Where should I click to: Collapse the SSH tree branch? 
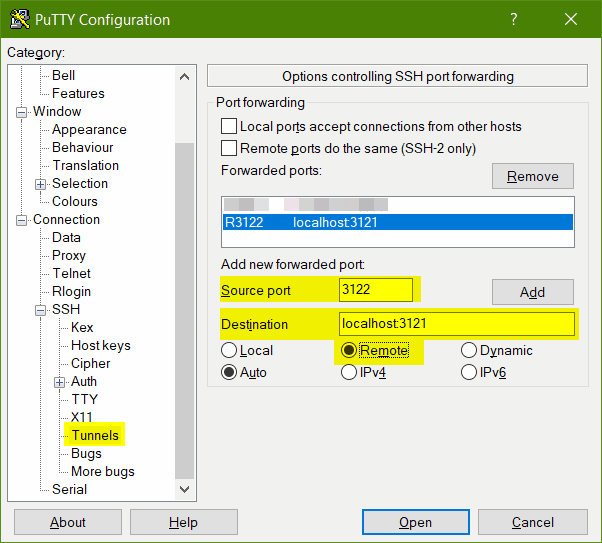point(41,310)
